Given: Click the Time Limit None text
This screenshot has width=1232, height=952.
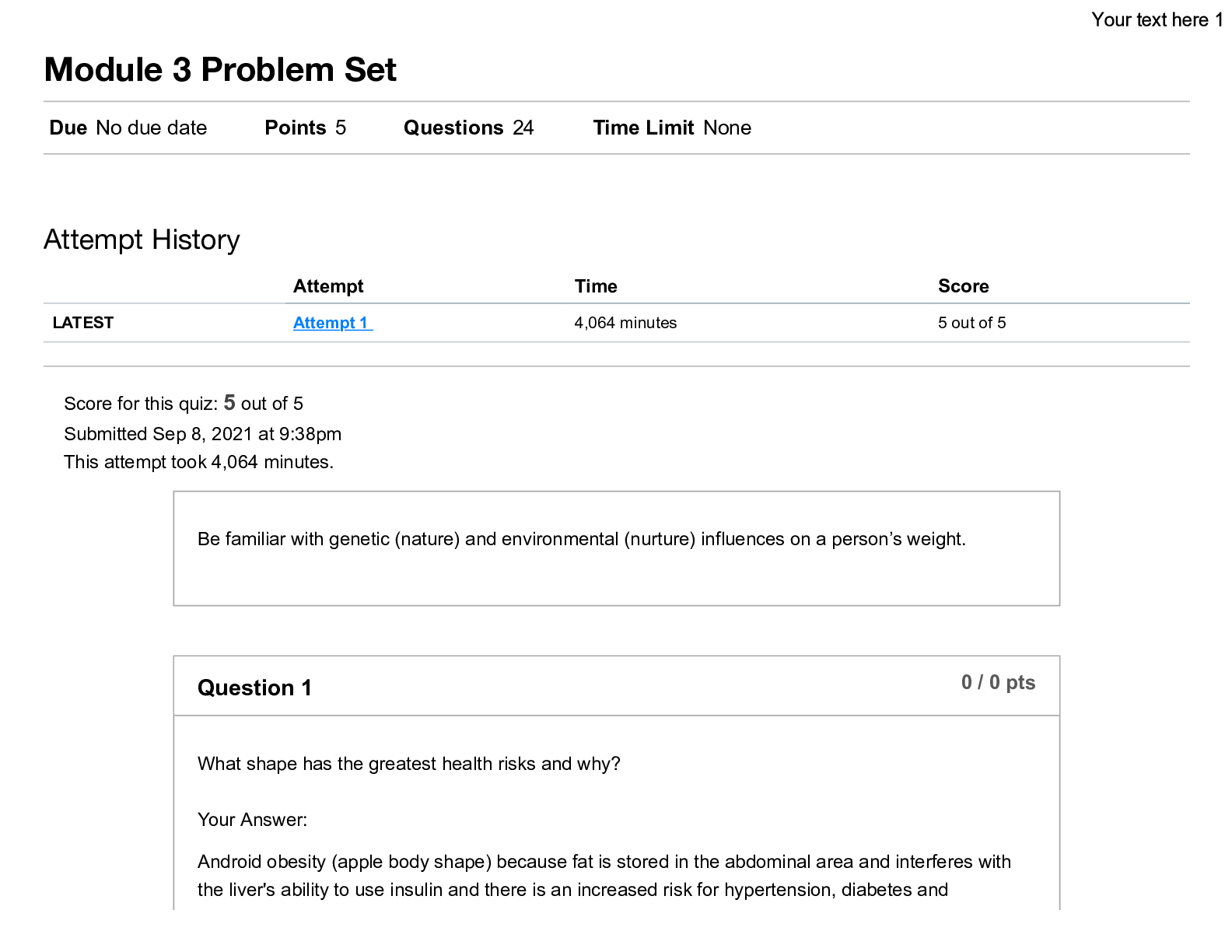Looking at the screenshot, I should [x=672, y=128].
